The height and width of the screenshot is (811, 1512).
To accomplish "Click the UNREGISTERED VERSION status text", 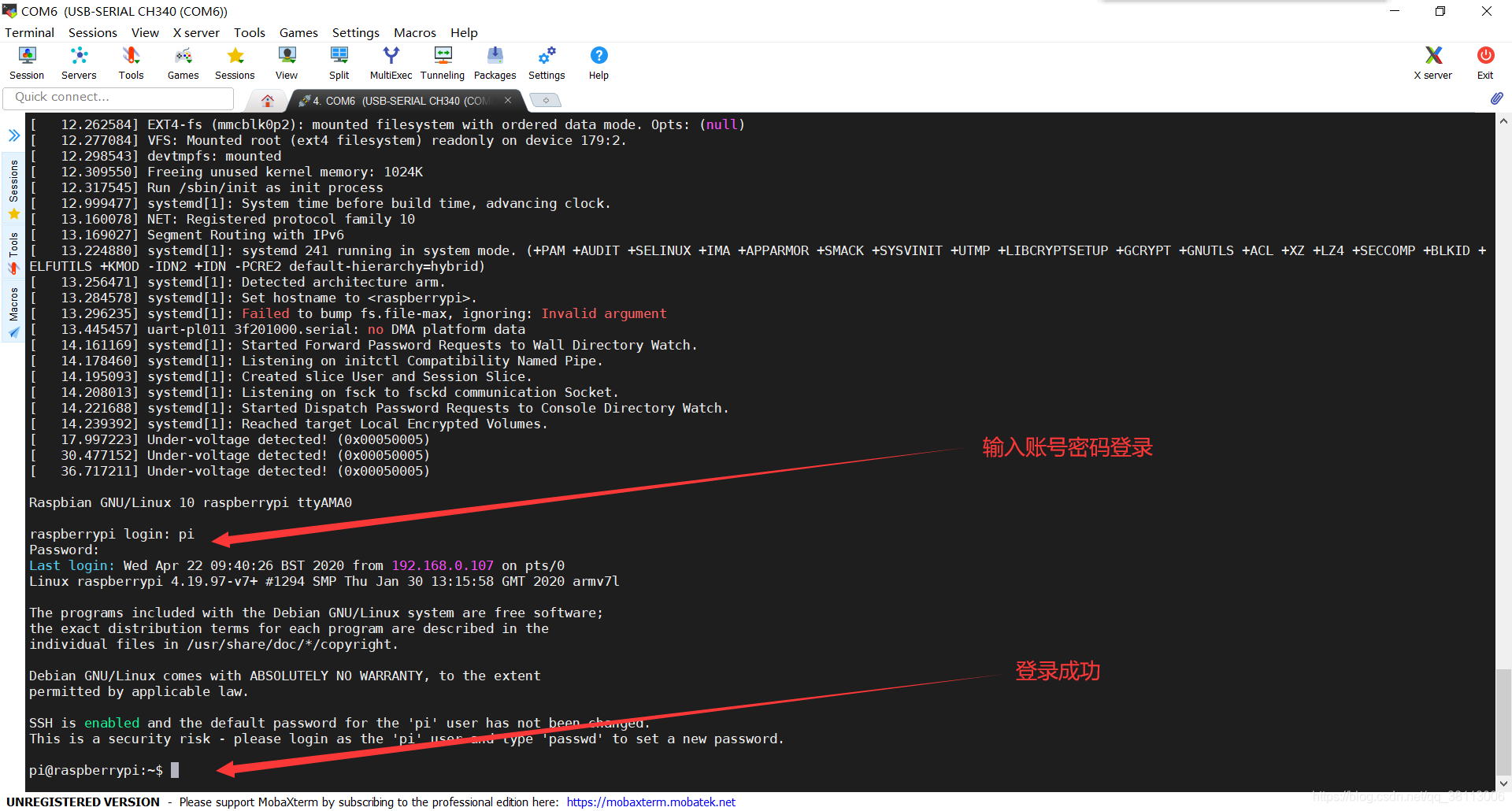I will click(83, 802).
